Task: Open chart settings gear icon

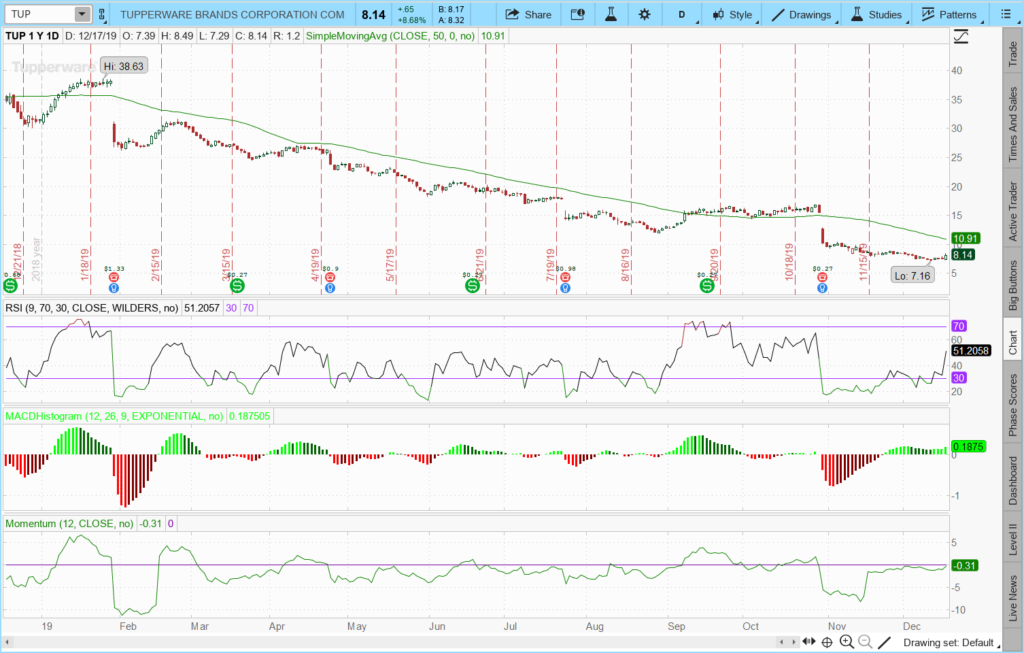Action: (x=643, y=15)
